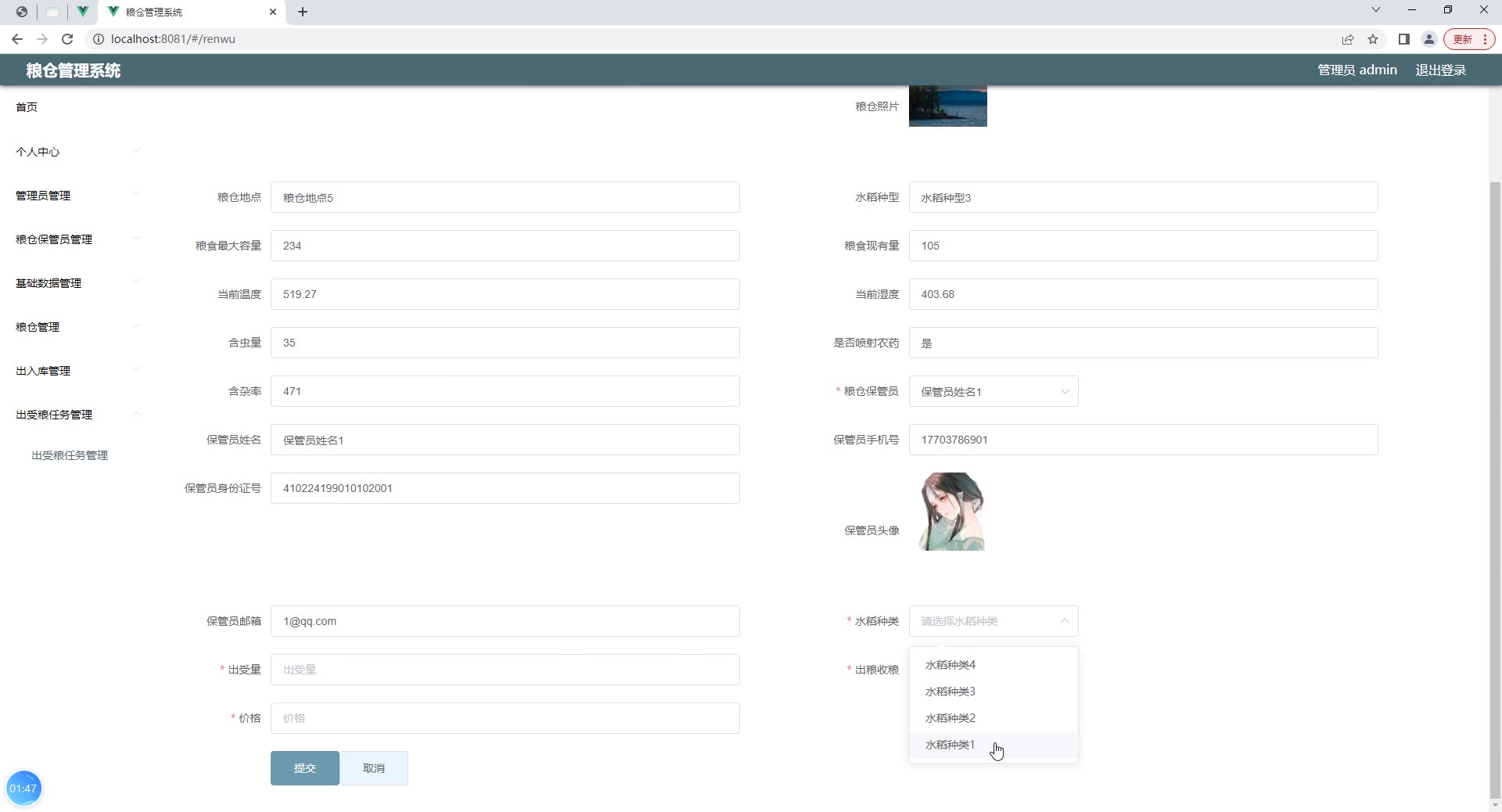The width and height of the screenshot is (1502, 812).
Task: Click 粮食现有量 field showing 105
Action: [x=1144, y=246]
